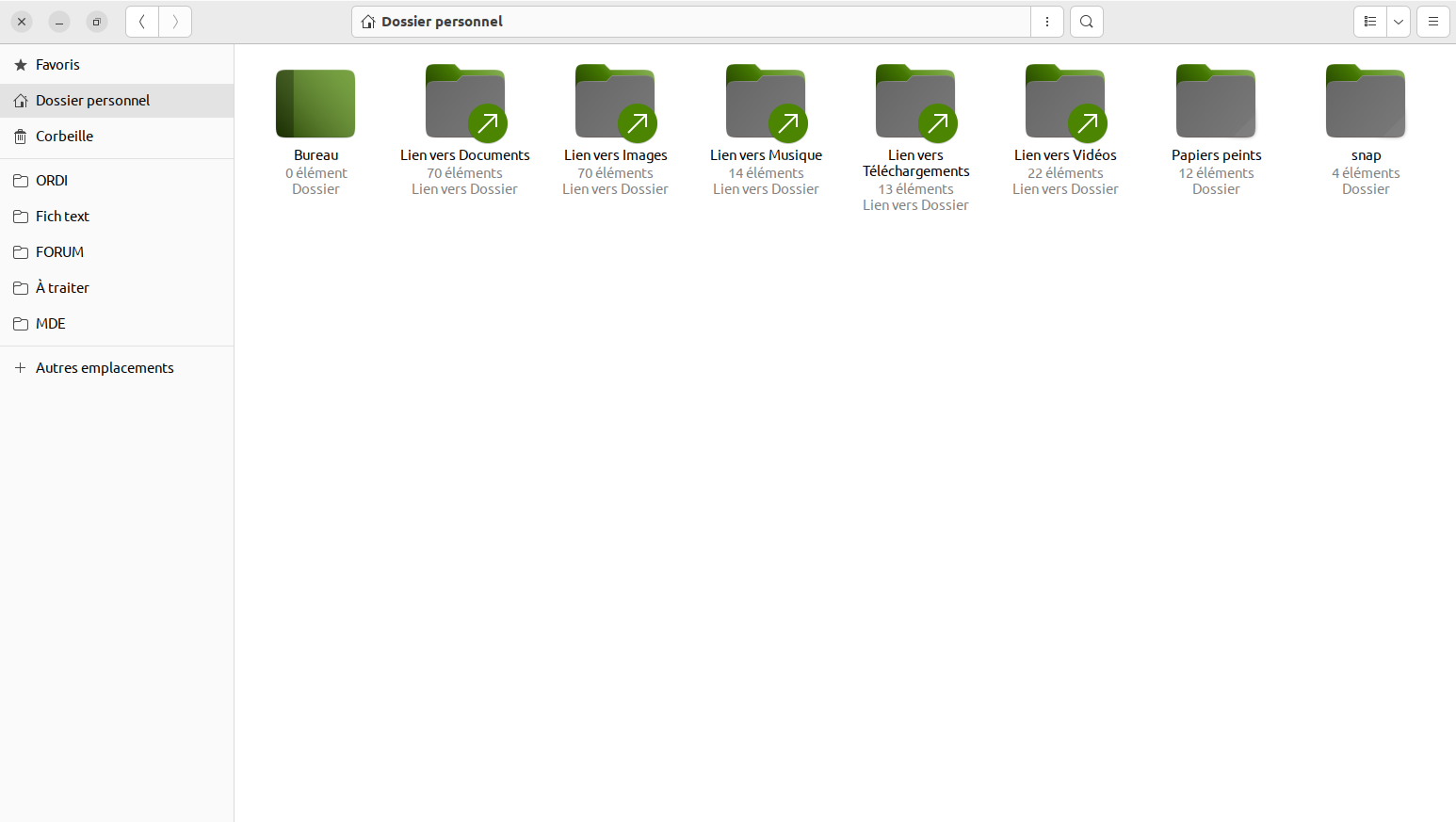Viewport: 1456px width, 822px height.
Task: Click Autres emplacements in sidebar
Action: tap(117, 368)
